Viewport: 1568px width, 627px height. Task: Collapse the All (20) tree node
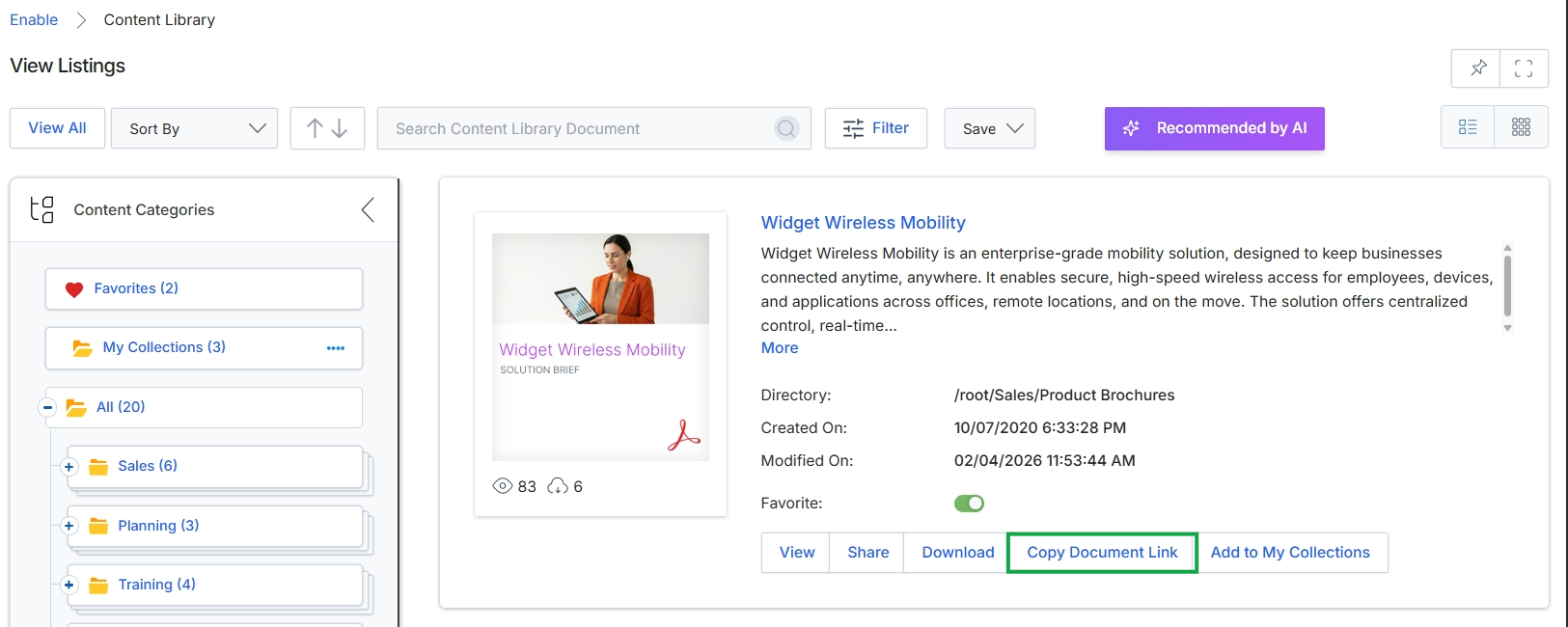click(47, 407)
